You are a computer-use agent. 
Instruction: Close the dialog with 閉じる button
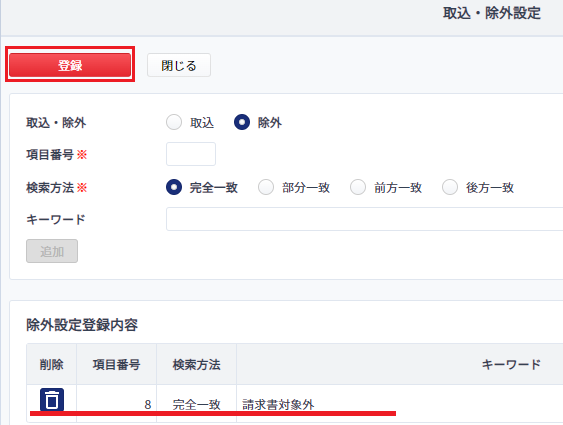tap(179, 65)
